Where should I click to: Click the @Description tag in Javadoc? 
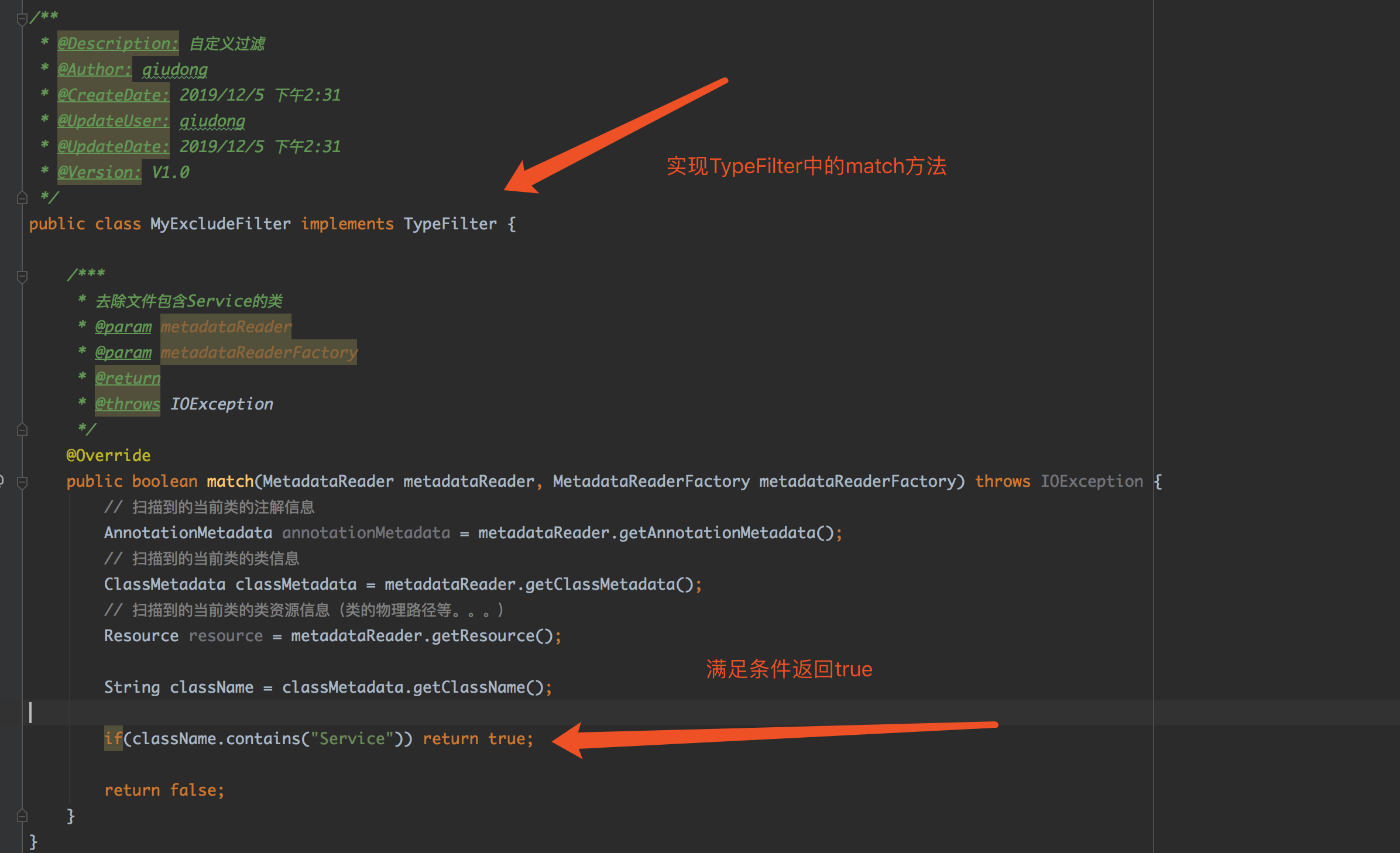pyautogui.click(x=117, y=43)
